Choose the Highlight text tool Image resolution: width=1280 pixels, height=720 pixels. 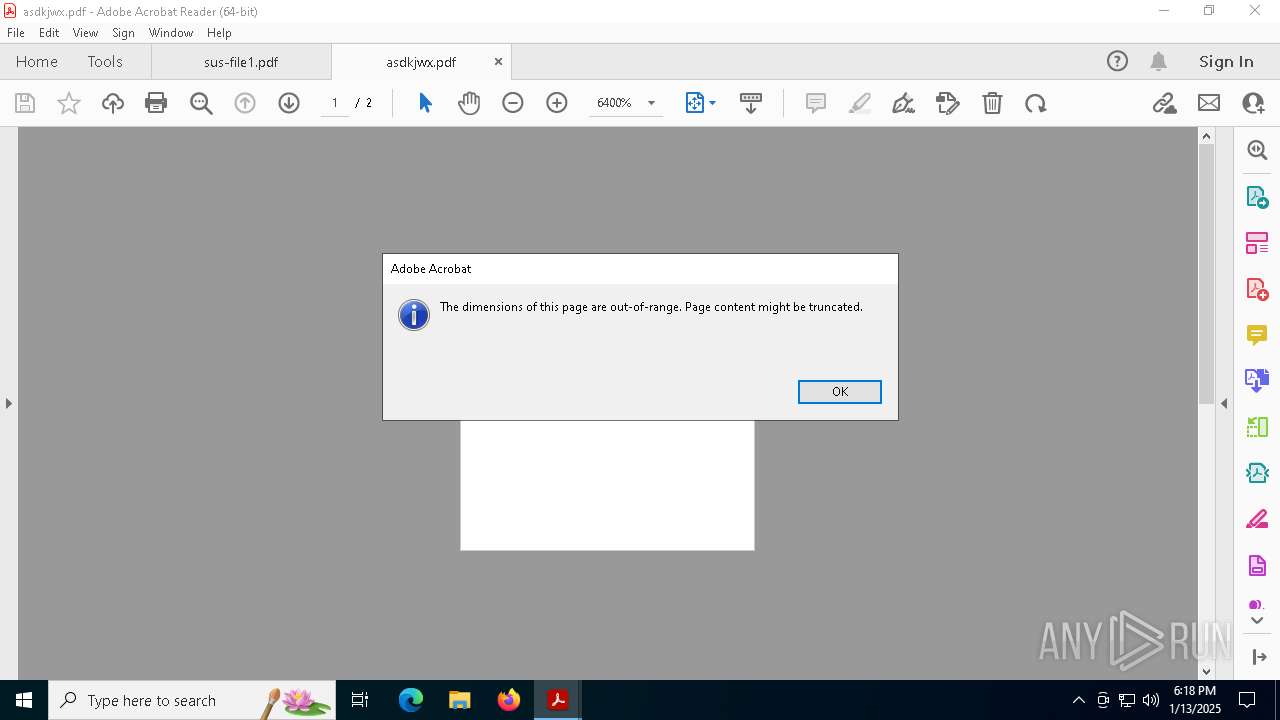pyautogui.click(x=860, y=103)
